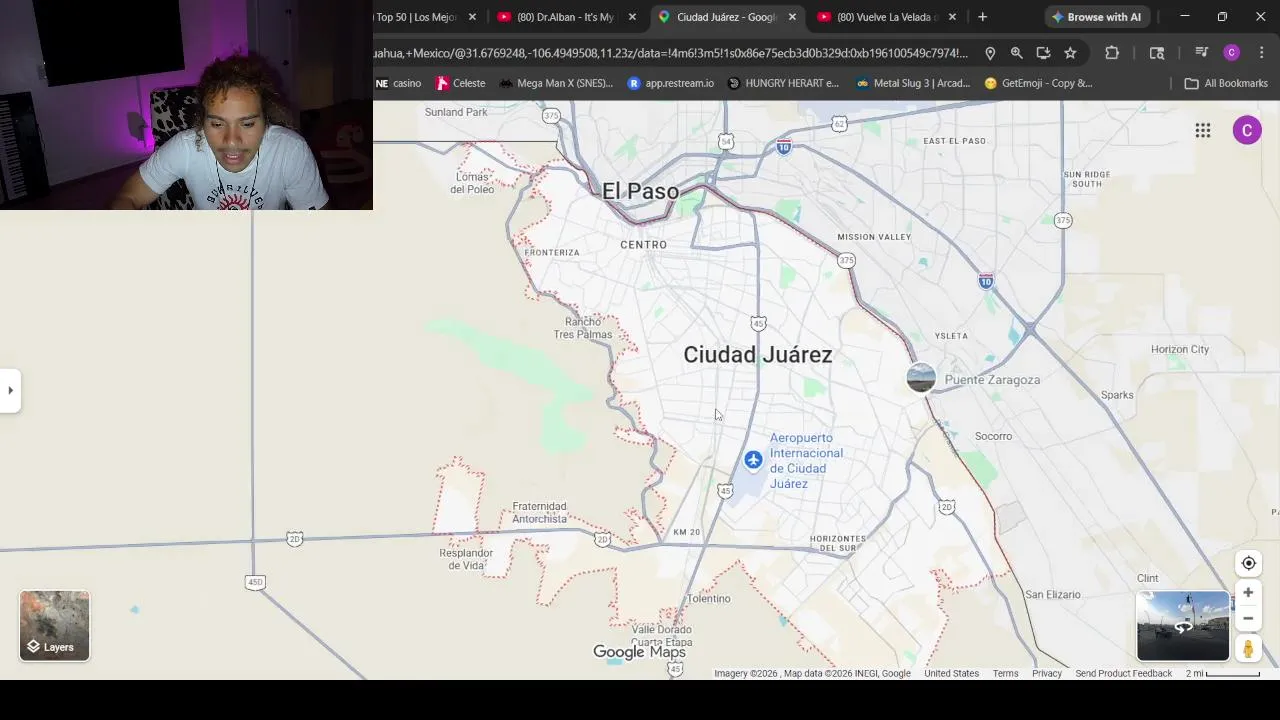Open the casino bookmark
Image resolution: width=1280 pixels, height=720 pixels.
click(398, 83)
